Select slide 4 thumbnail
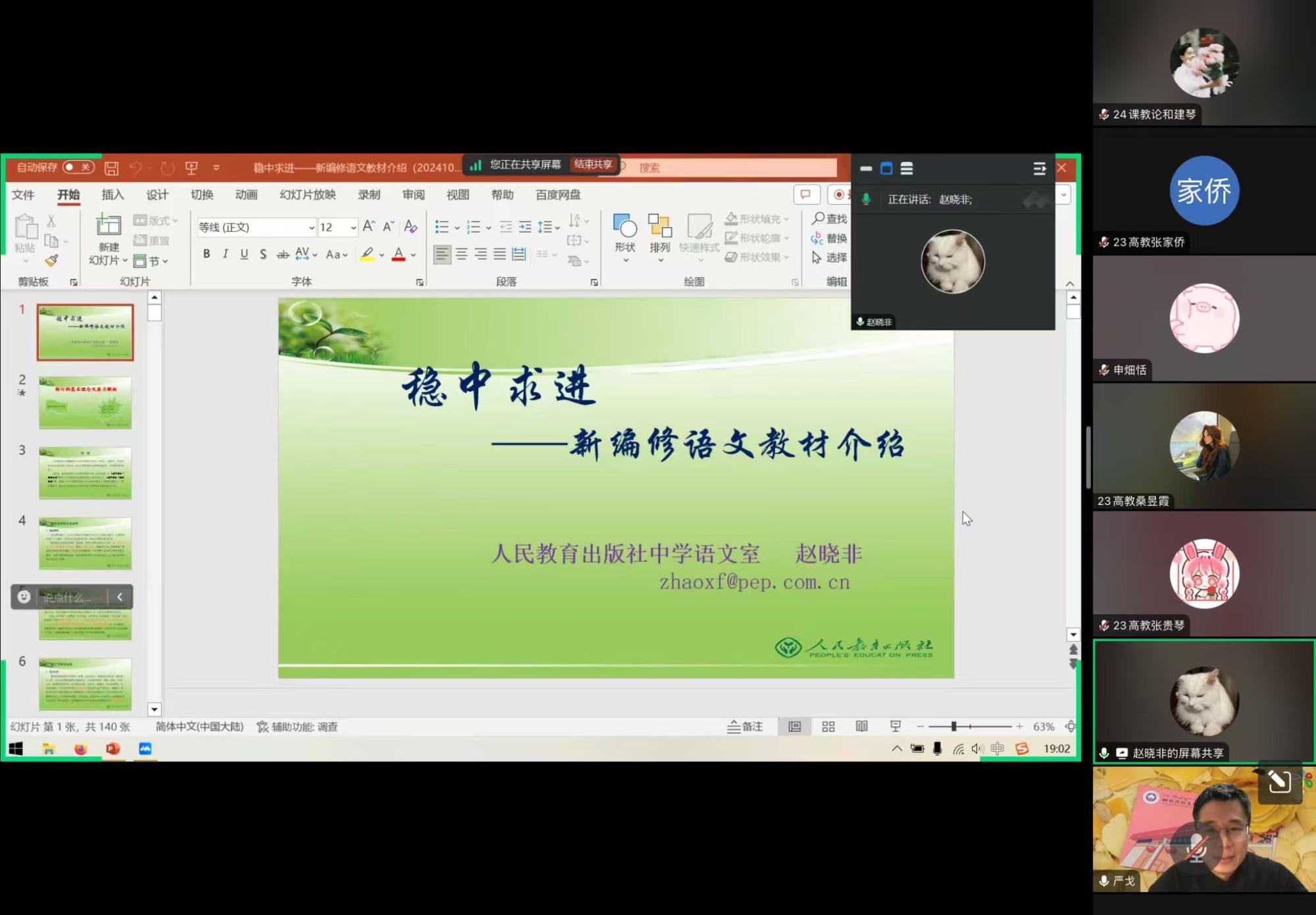 (85, 543)
